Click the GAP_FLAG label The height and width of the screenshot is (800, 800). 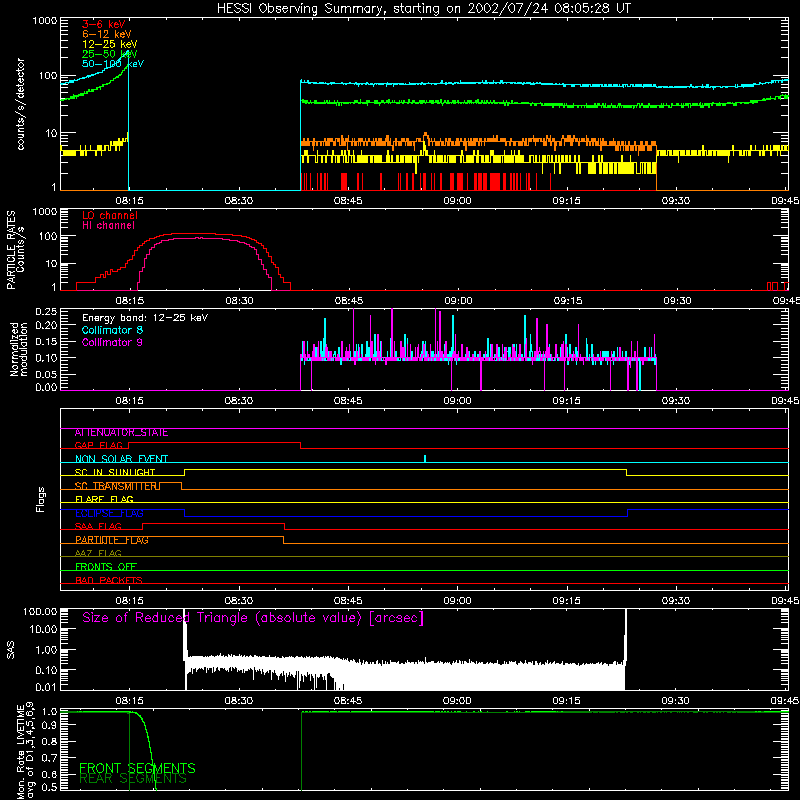pyautogui.click(x=99, y=446)
